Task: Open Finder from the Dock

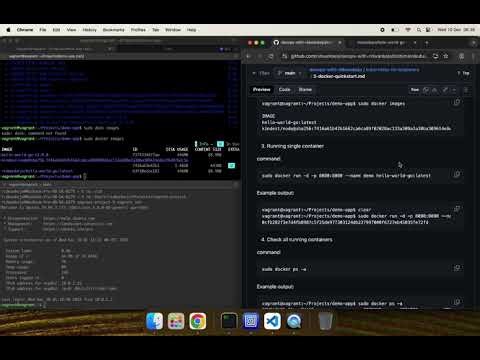Action: [155, 321]
